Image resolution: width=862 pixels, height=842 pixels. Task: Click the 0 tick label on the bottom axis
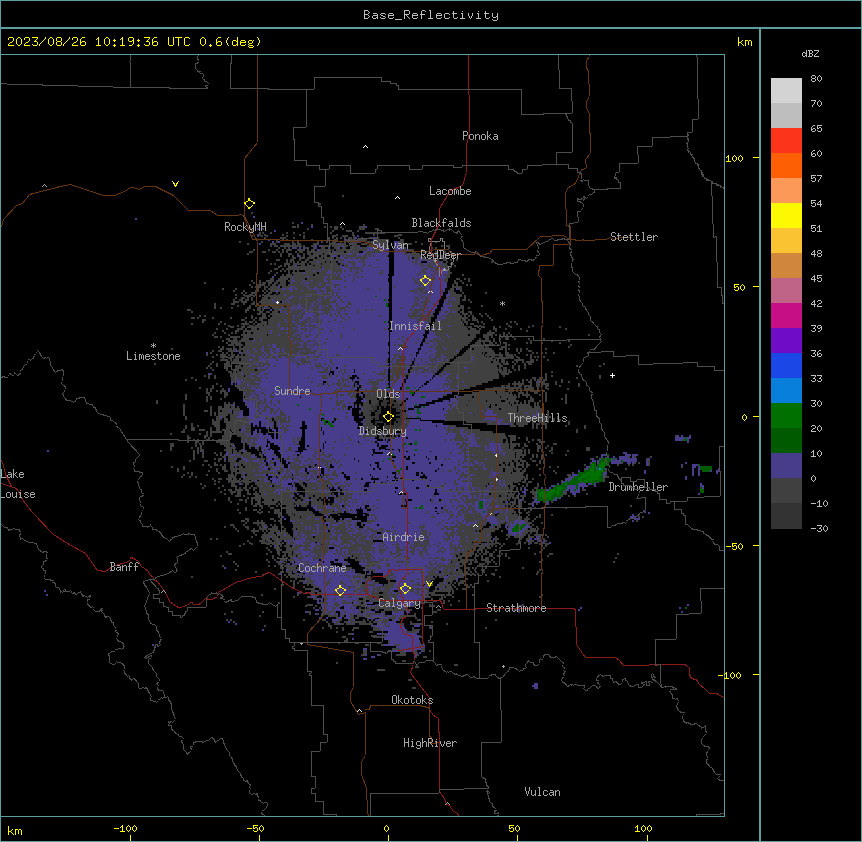387,828
